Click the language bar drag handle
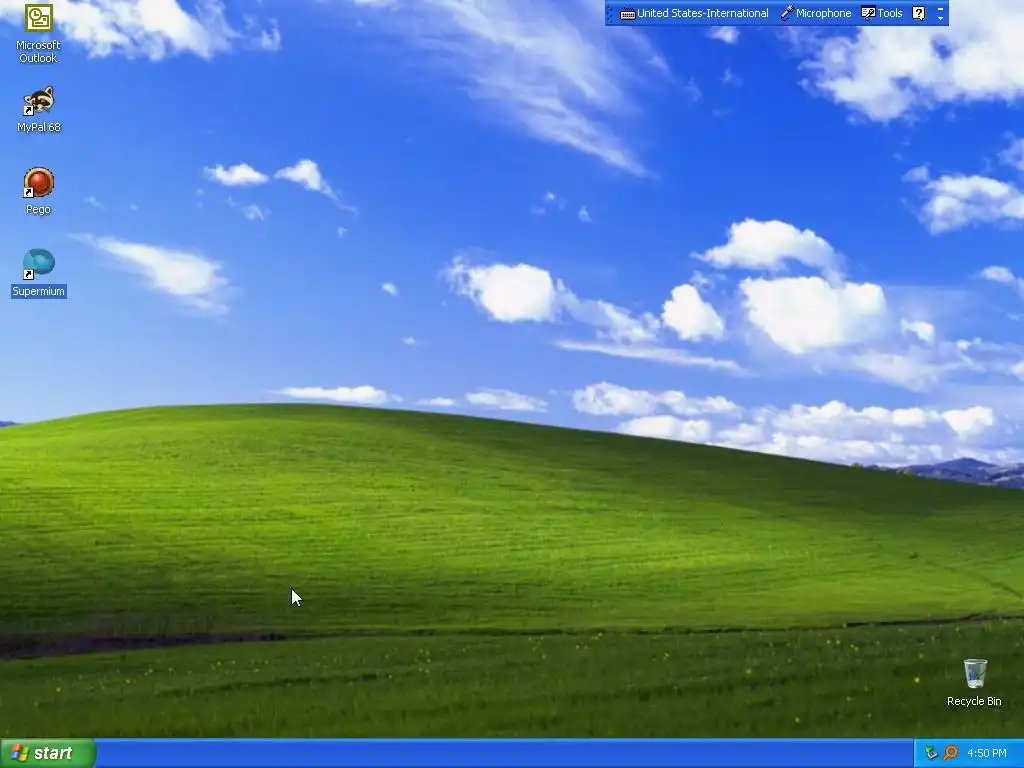 (x=610, y=13)
